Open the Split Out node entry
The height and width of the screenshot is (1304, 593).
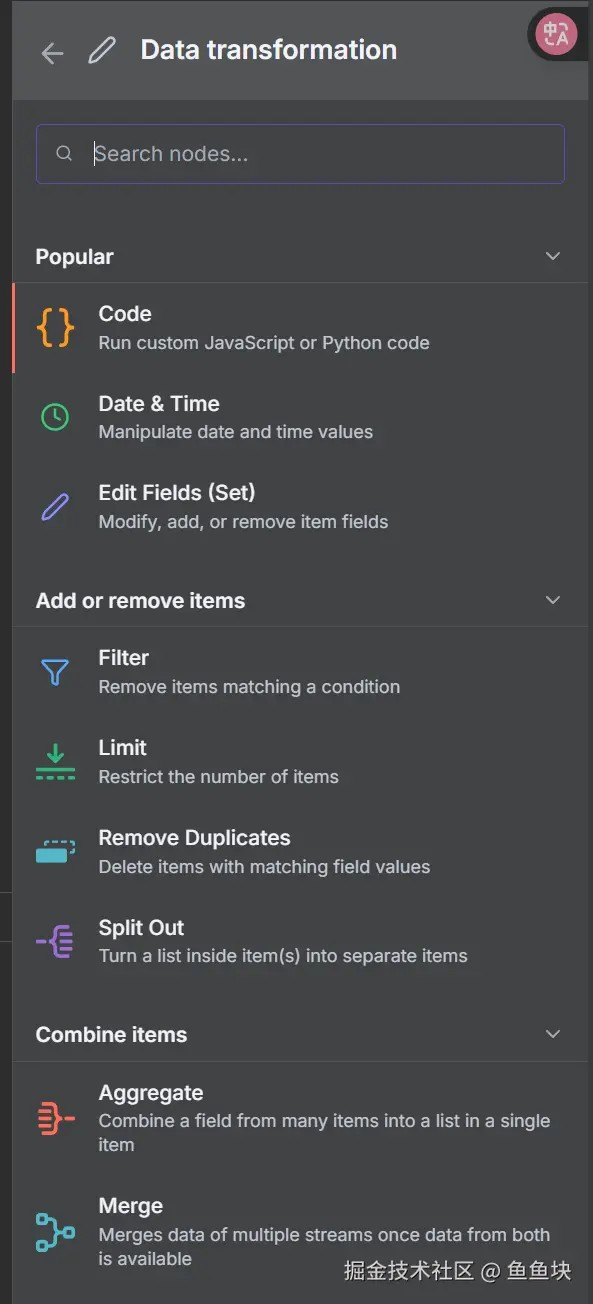(x=303, y=942)
